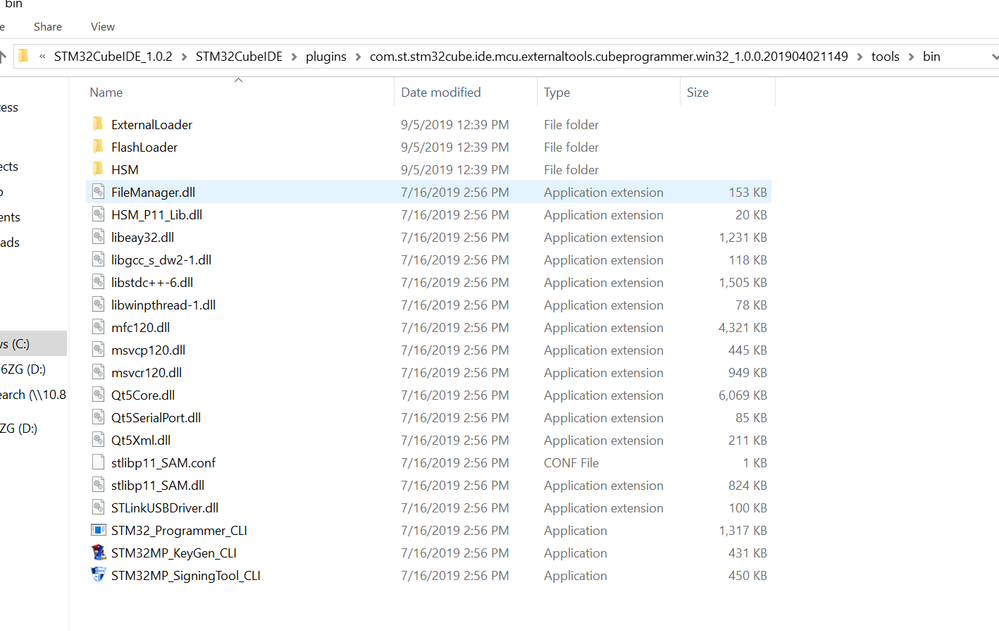
Task: Select the Qt5Core.dll file name
Action: pyautogui.click(x=143, y=395)
